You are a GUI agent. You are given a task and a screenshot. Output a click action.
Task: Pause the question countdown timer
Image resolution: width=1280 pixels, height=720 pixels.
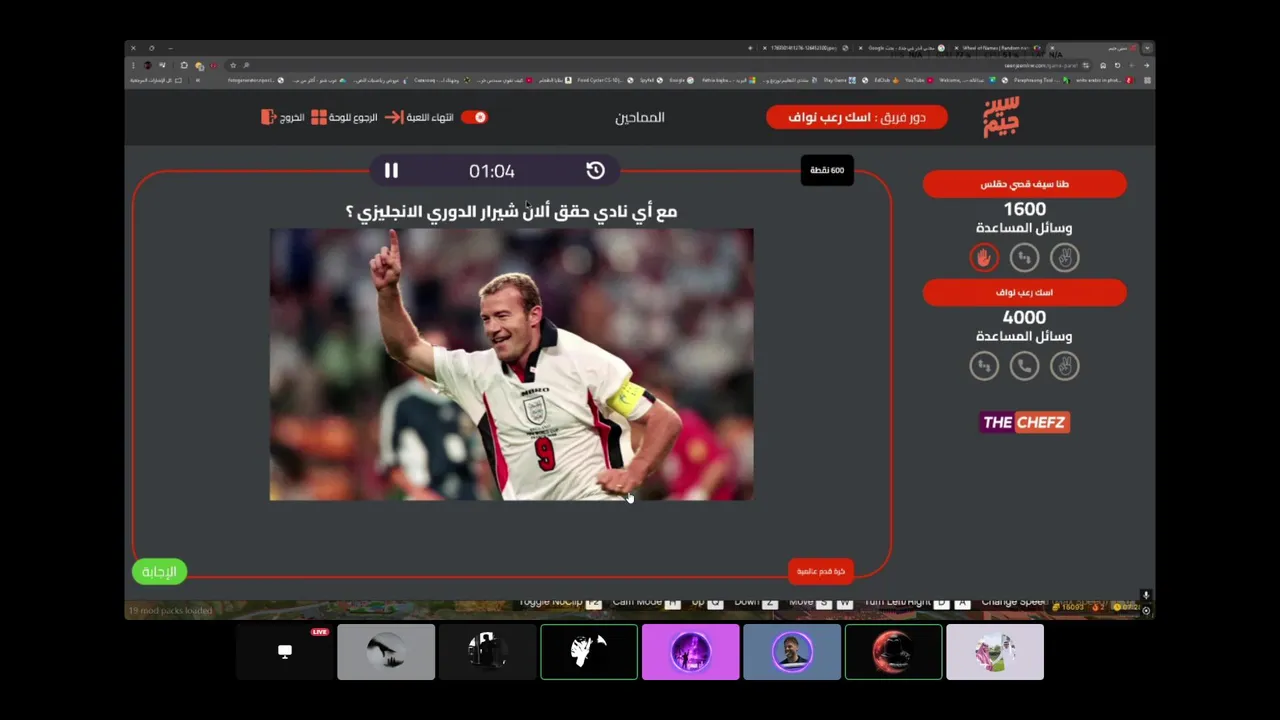tap(391, 171)
